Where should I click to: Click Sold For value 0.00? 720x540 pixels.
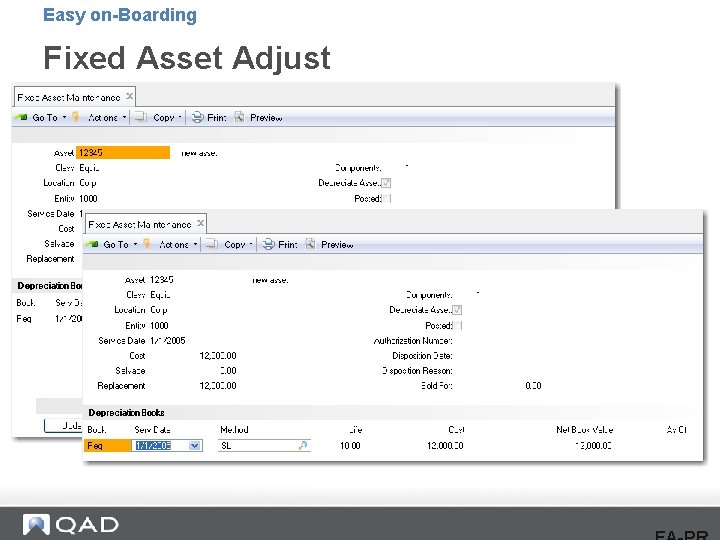pyautogui.click(x=533, y=386)
